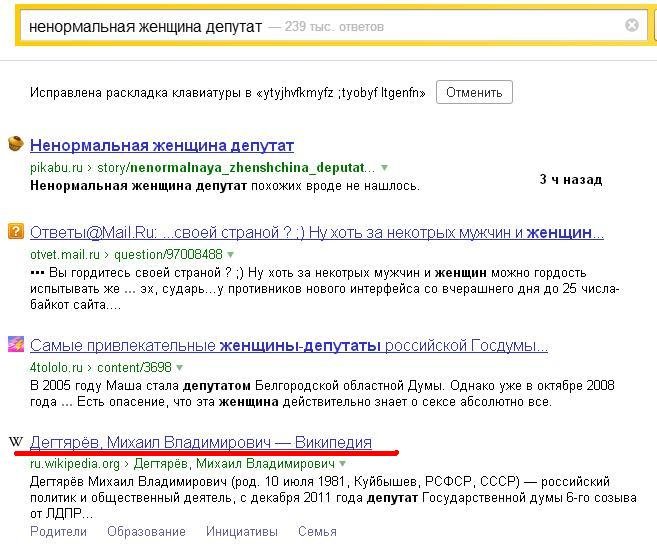Open the Ответы@Mail.Ru result title link

pyautogui.click(x=316, y=233)
